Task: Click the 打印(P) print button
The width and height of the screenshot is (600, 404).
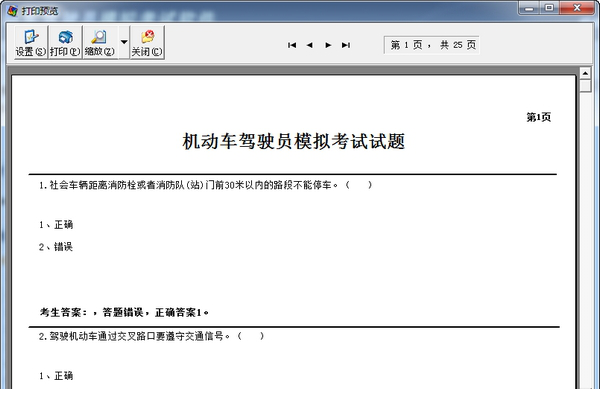Action: click(65, 42)
